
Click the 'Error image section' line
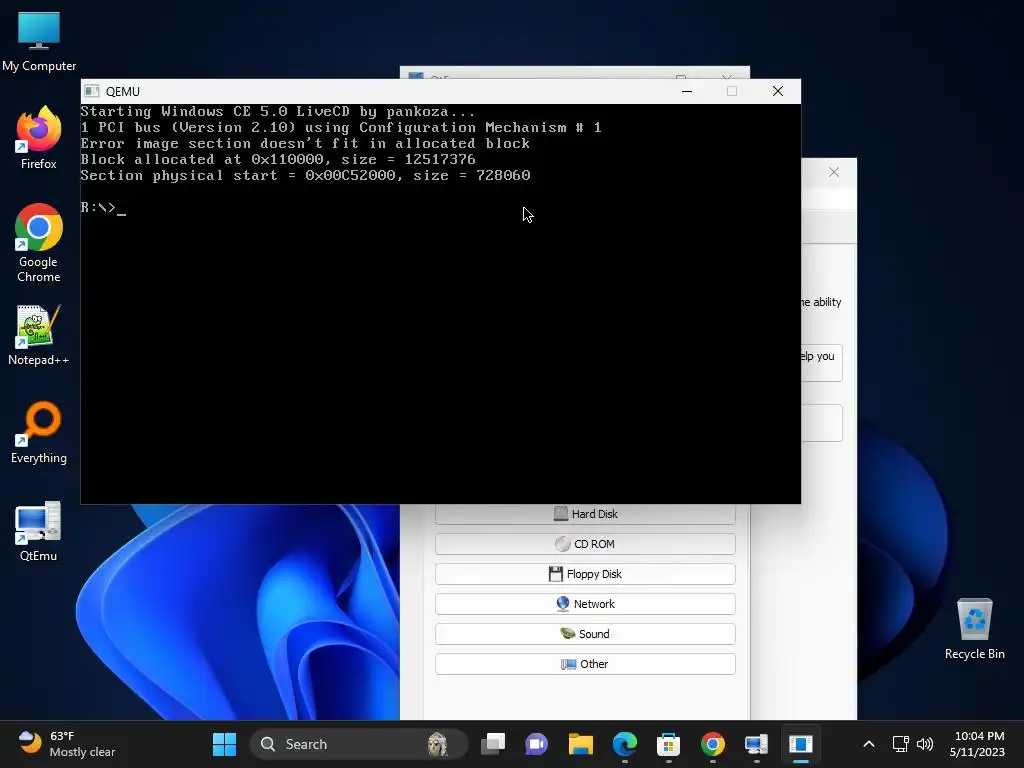(305, 144)
